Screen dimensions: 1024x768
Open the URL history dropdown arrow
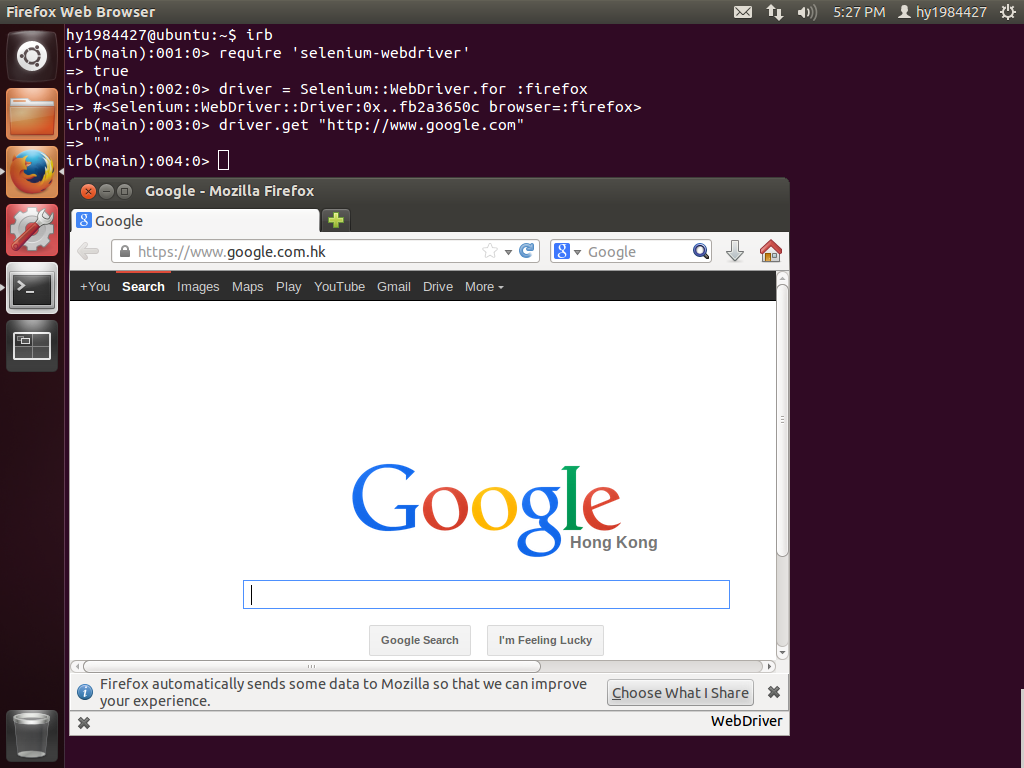point(508,252)
